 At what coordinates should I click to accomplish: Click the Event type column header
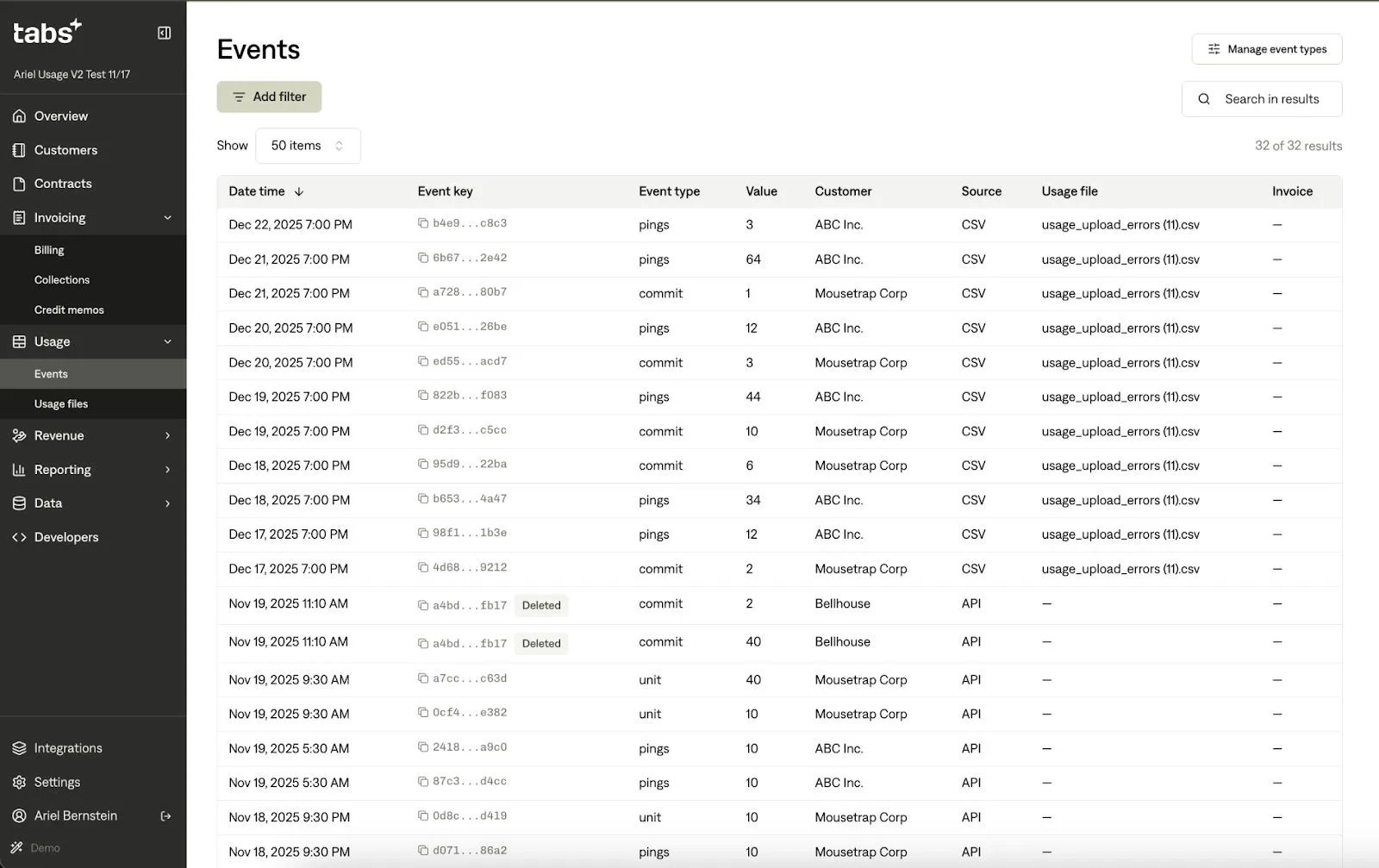pos(669,191)
